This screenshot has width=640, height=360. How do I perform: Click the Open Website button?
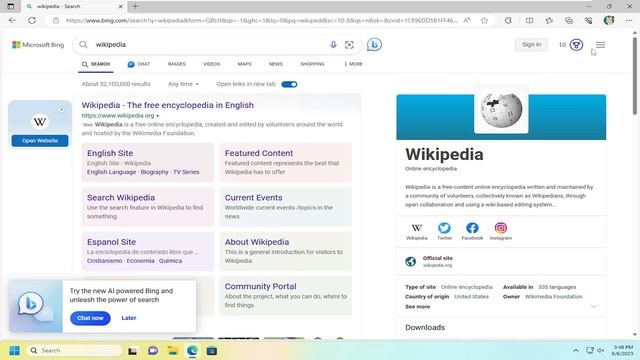coord(40,141)
